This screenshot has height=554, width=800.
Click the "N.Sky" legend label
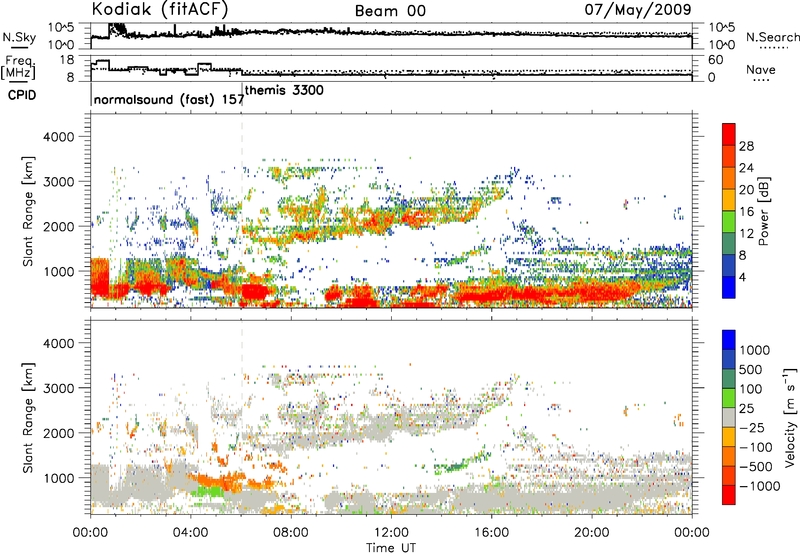tap(19, 37)
